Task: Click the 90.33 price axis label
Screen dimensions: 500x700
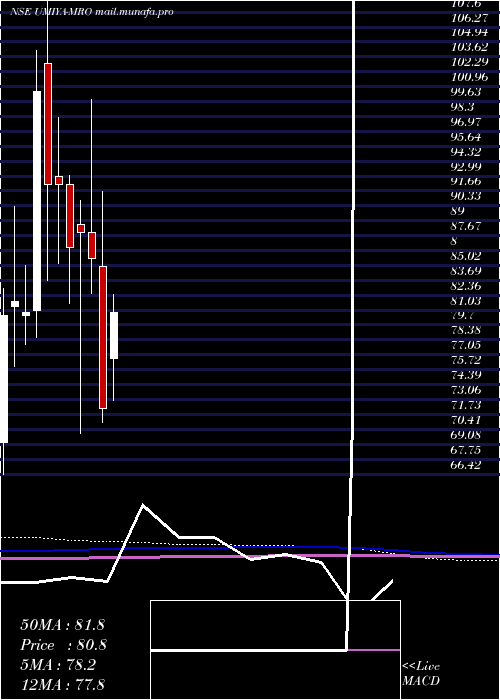Action: click(466, 196)
